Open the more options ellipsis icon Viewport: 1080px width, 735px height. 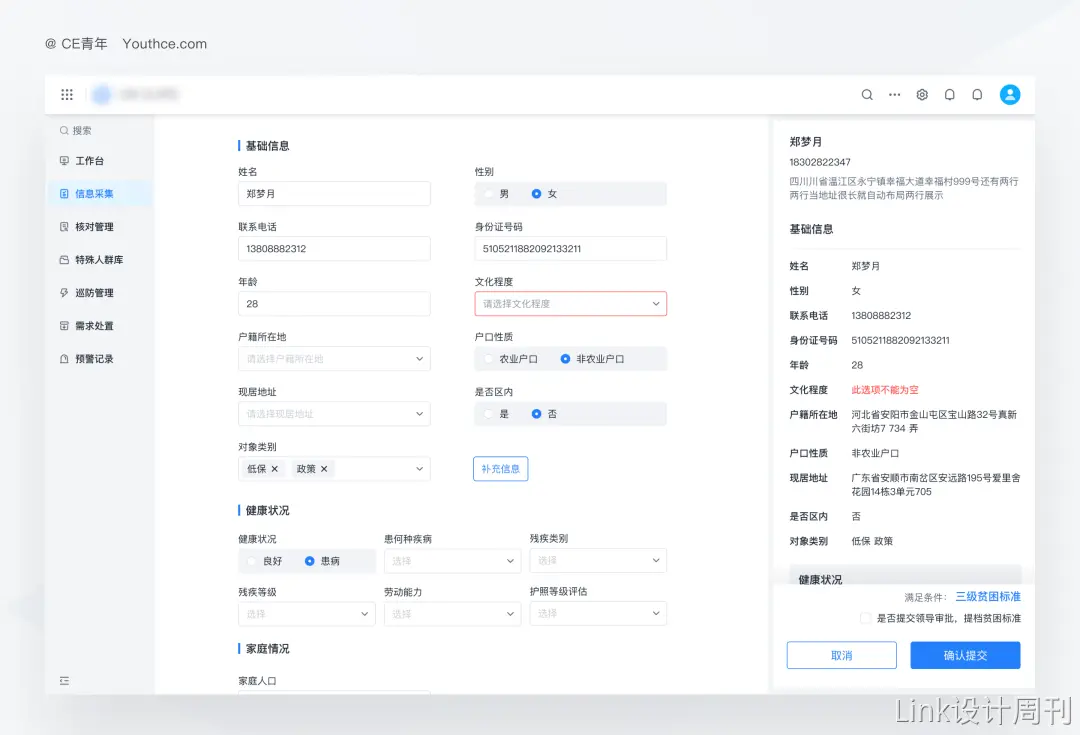pos(895,95)
